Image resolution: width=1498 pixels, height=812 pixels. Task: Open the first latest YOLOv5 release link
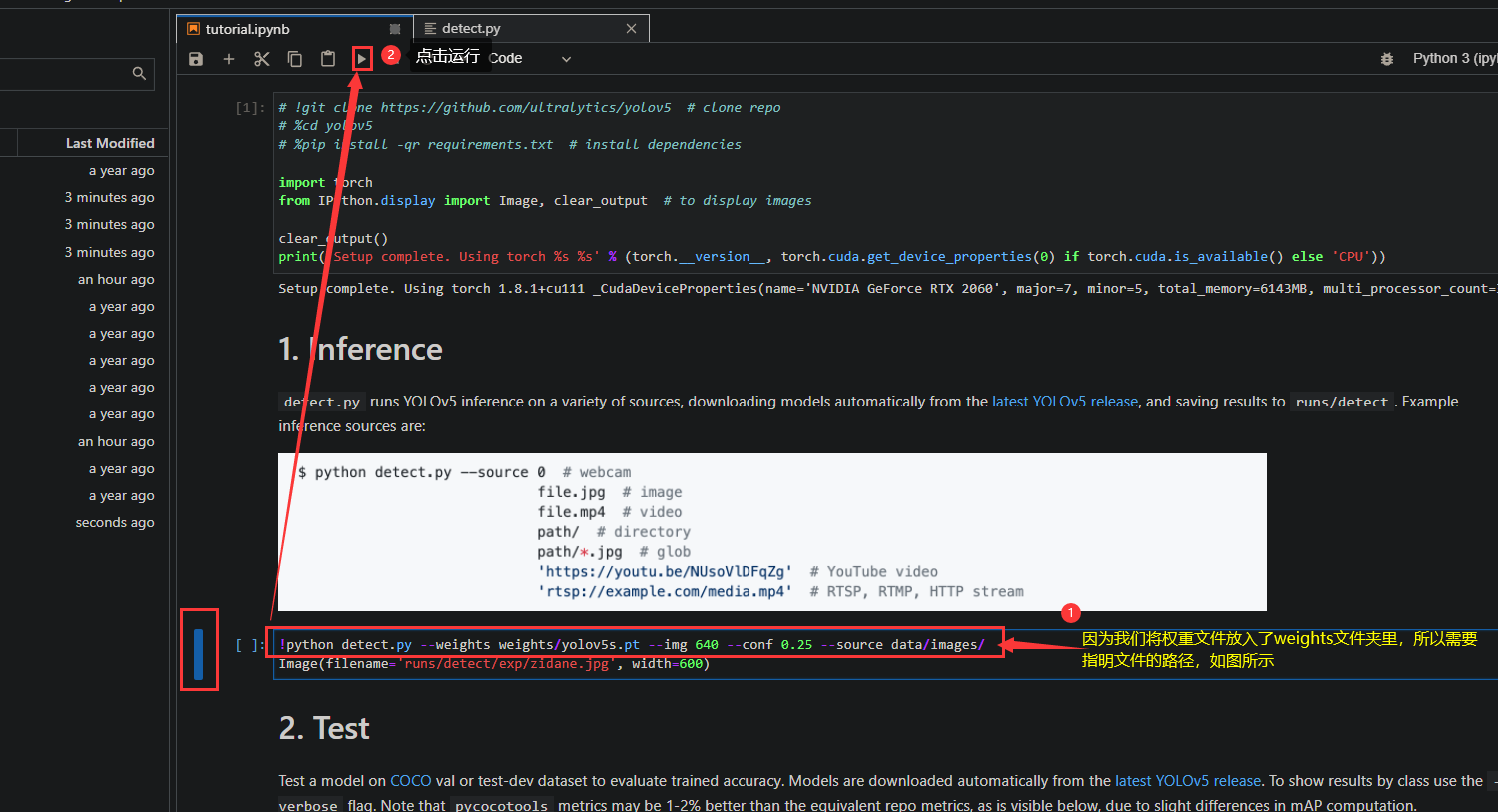point(1065,402)
